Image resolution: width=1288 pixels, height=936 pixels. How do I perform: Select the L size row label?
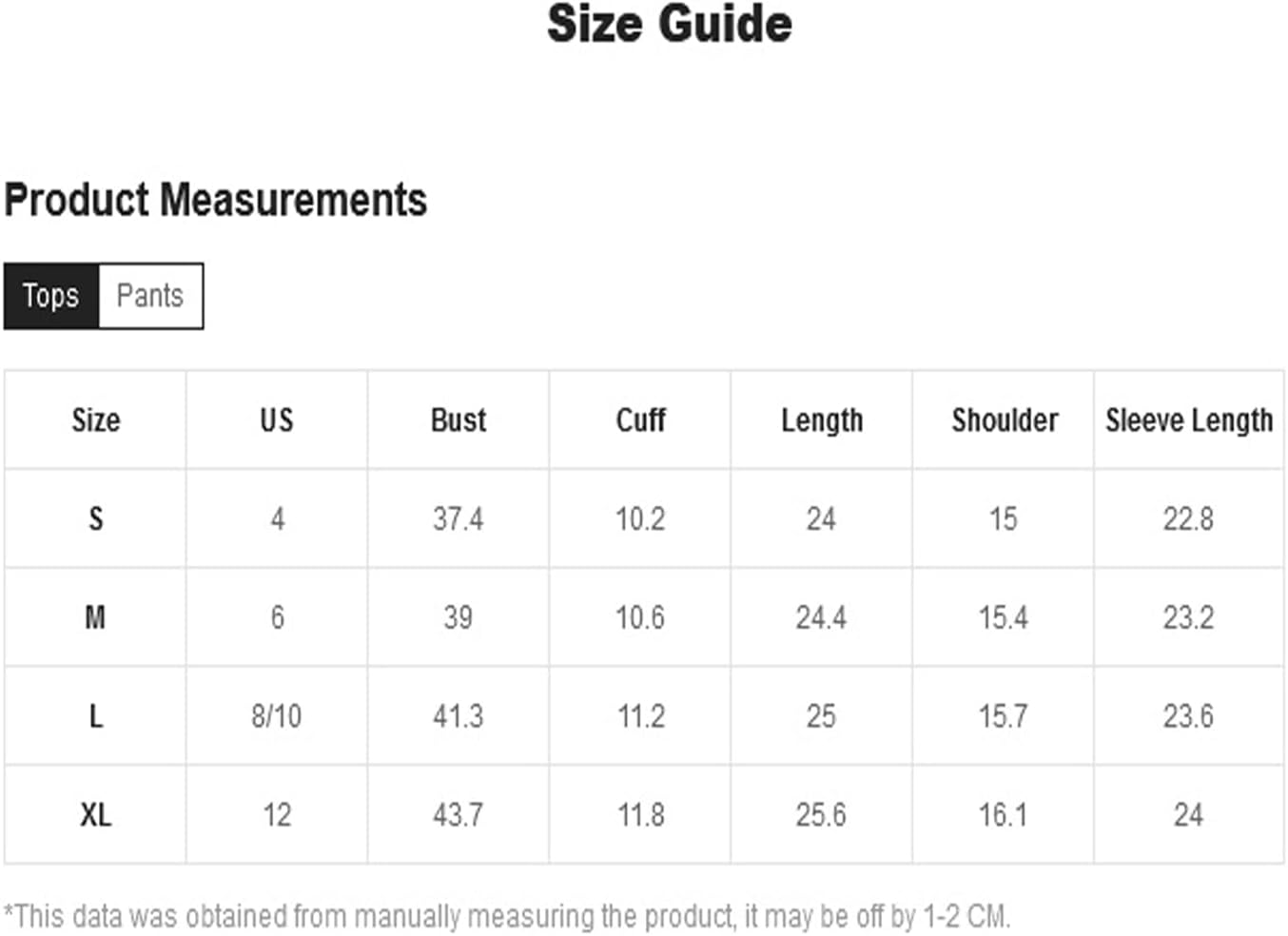click(95, 716)
